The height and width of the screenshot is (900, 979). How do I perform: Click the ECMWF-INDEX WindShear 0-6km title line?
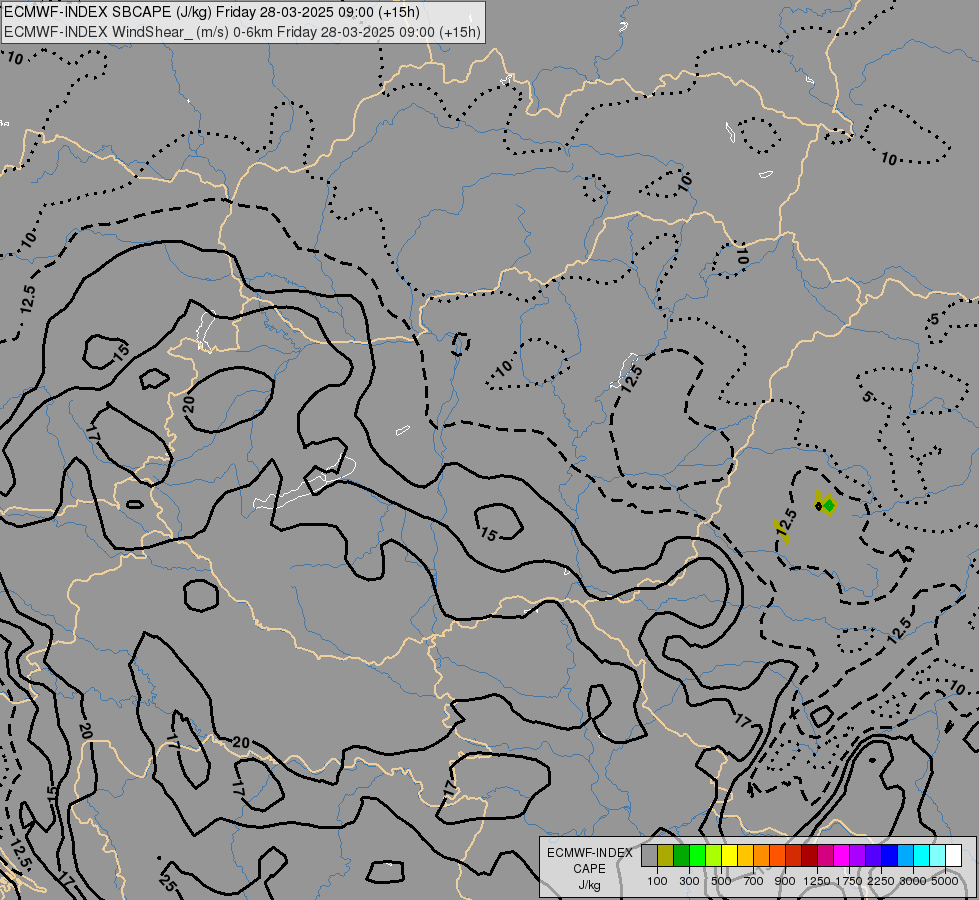(242, 32)
